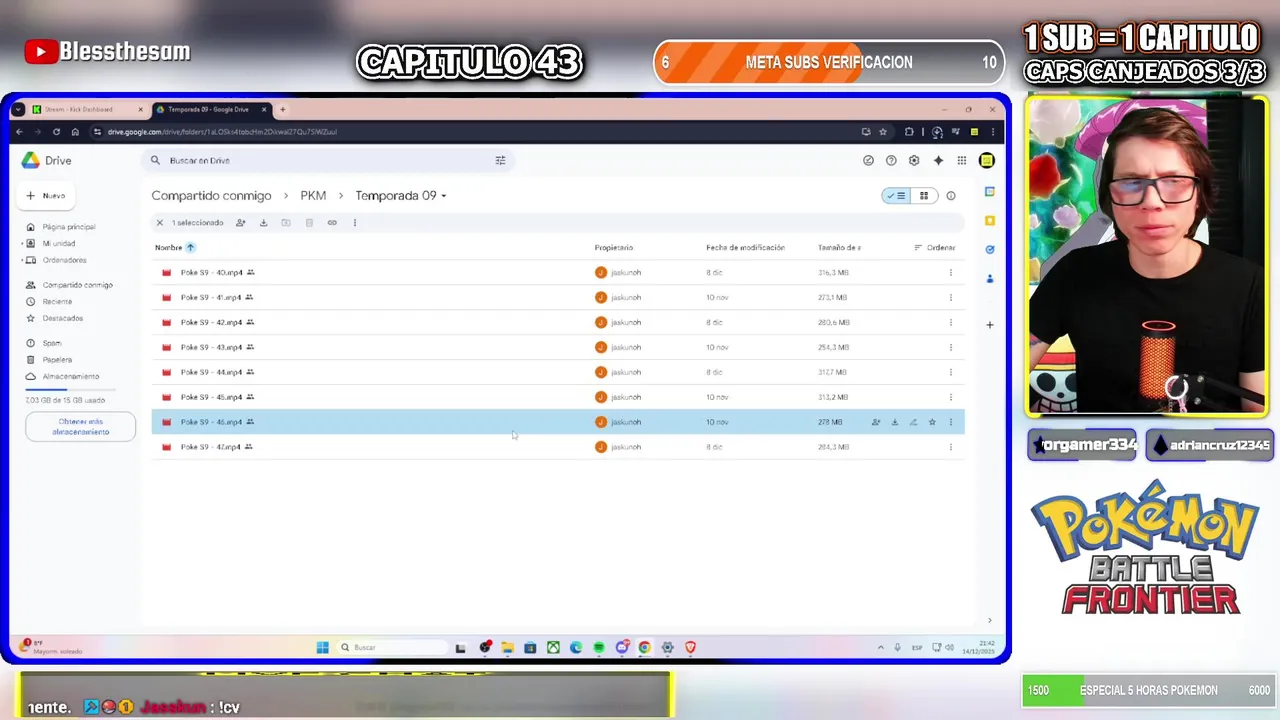
Task: Click the storage usage progress bar
Action: coord(70,389)
